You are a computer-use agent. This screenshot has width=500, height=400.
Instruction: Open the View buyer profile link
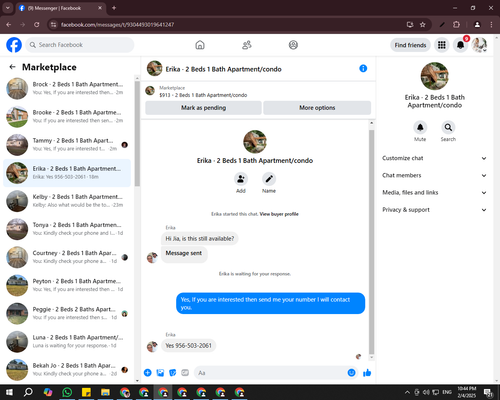coord(279,214)
